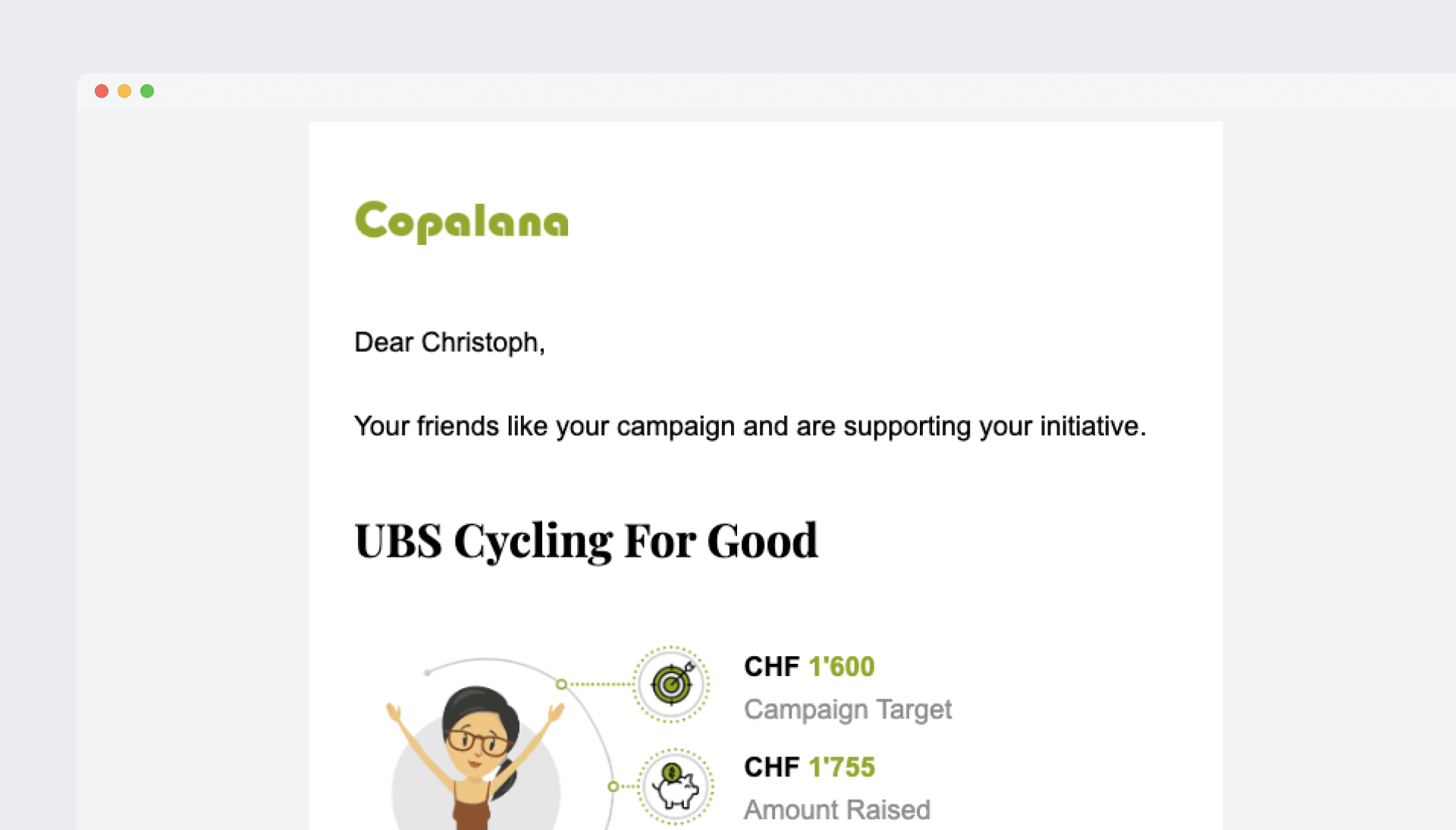The height and width of the screenshot is (830, 1456).
Task: Click the Campaign Target label
Action: (847, 709)
